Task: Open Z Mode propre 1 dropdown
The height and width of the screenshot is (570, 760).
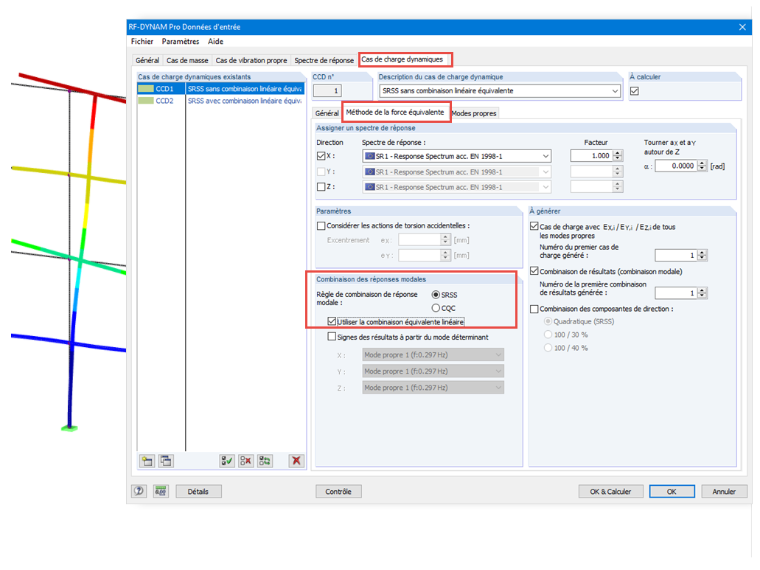Action: tap(498, 388)
